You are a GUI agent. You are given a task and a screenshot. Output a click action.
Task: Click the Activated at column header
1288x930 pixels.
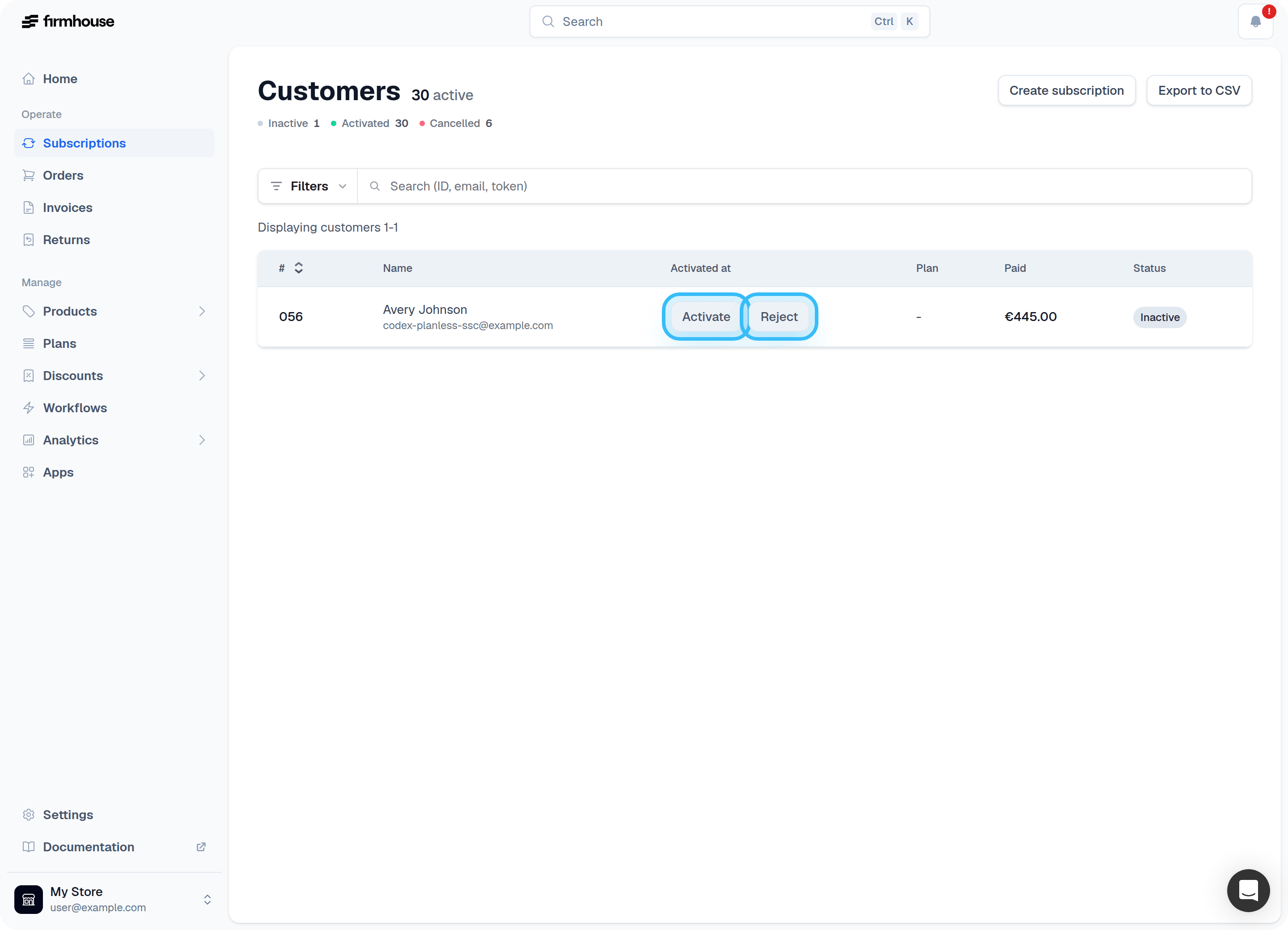pos(700,268)
